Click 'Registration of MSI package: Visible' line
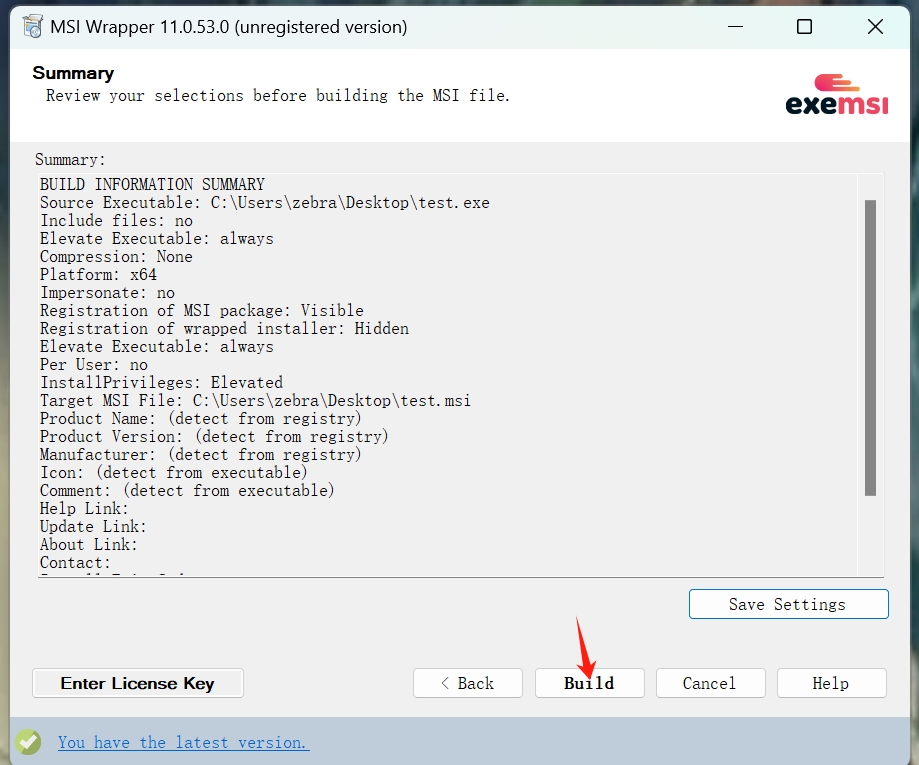 click(x=202, y=310)
